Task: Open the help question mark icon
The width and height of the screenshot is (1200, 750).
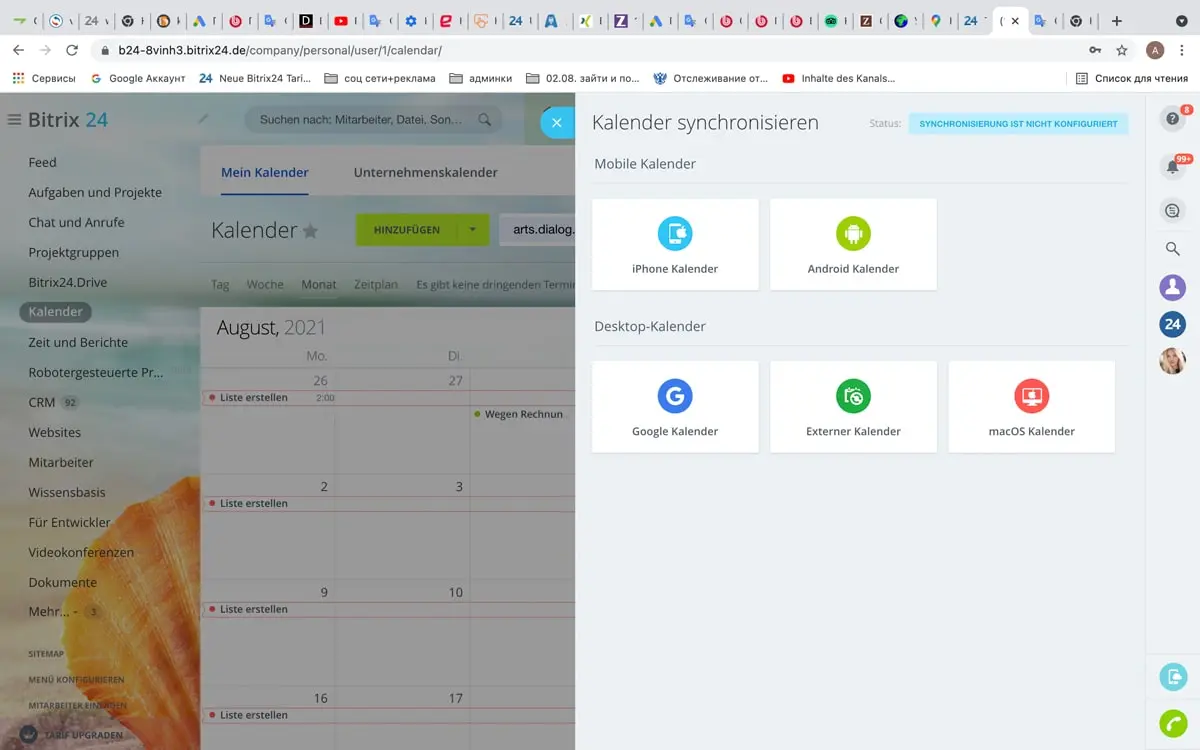Action: pyautogui.click(x=1172, y=120)
